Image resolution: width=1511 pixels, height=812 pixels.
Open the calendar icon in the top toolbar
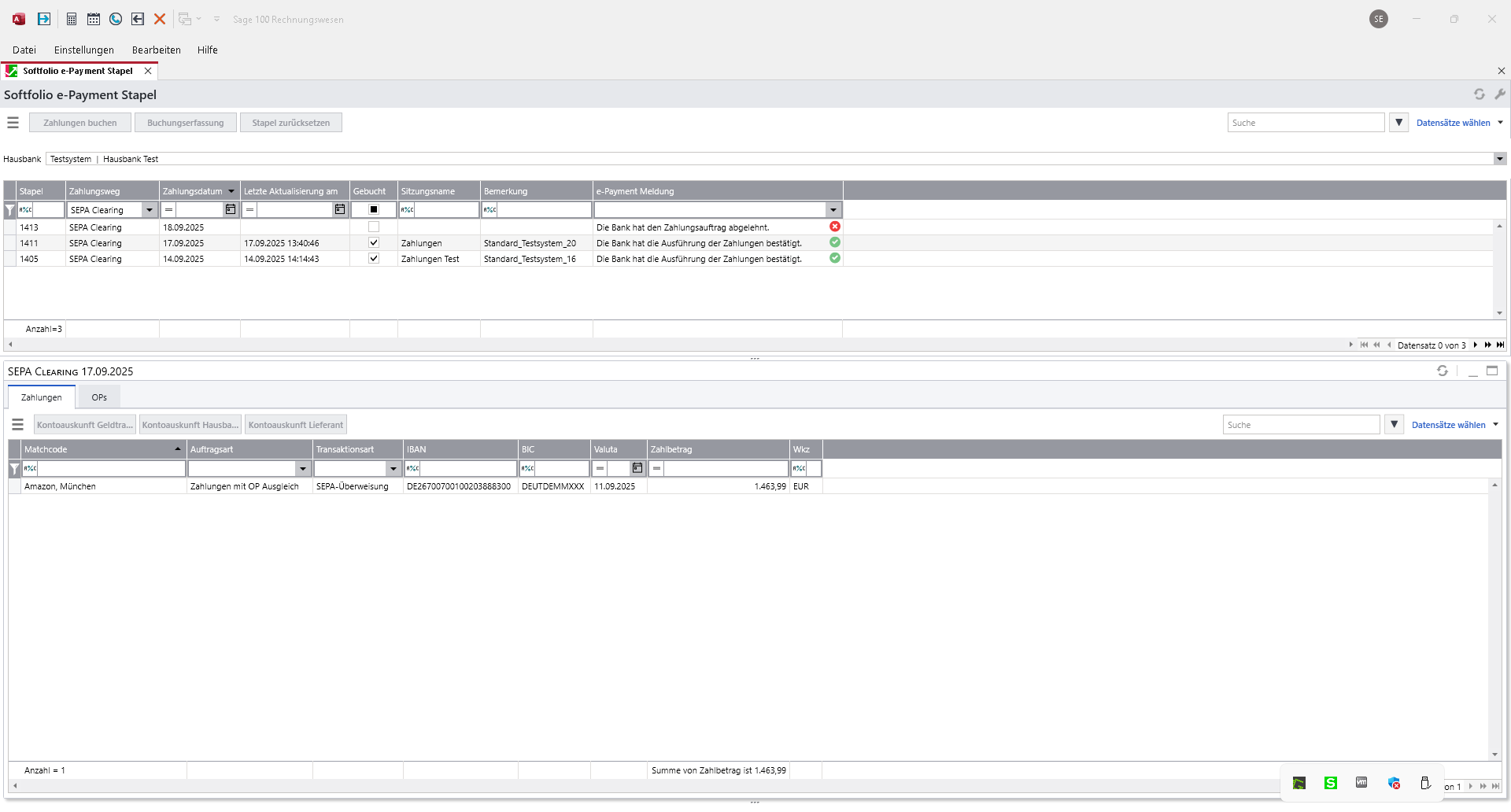tap(94, 19)
